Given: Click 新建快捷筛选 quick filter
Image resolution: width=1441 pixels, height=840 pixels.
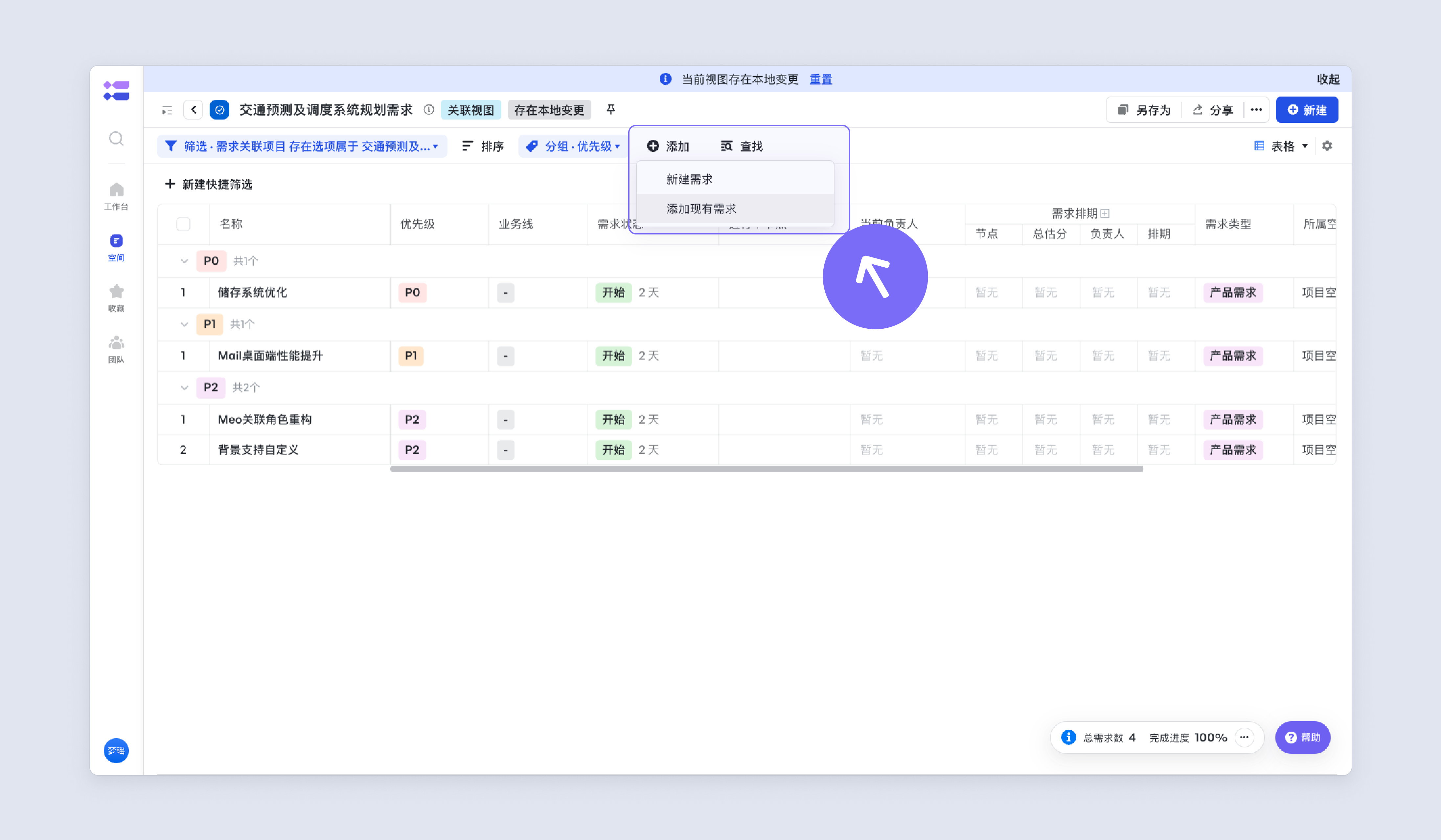Looking at the screenshot, I should tap(208, 184).
